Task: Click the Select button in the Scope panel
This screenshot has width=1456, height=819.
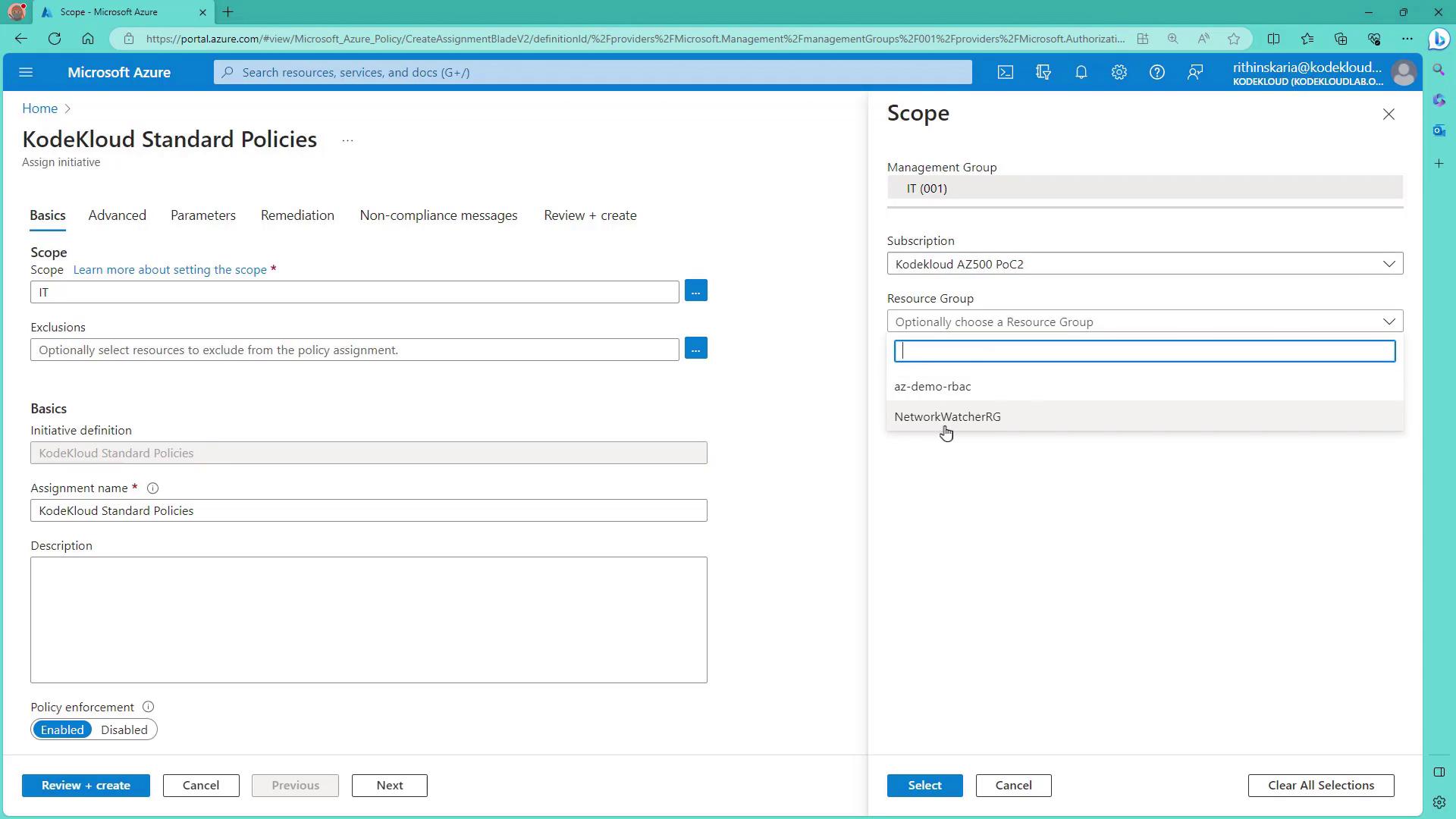Action: coord(924,785)
